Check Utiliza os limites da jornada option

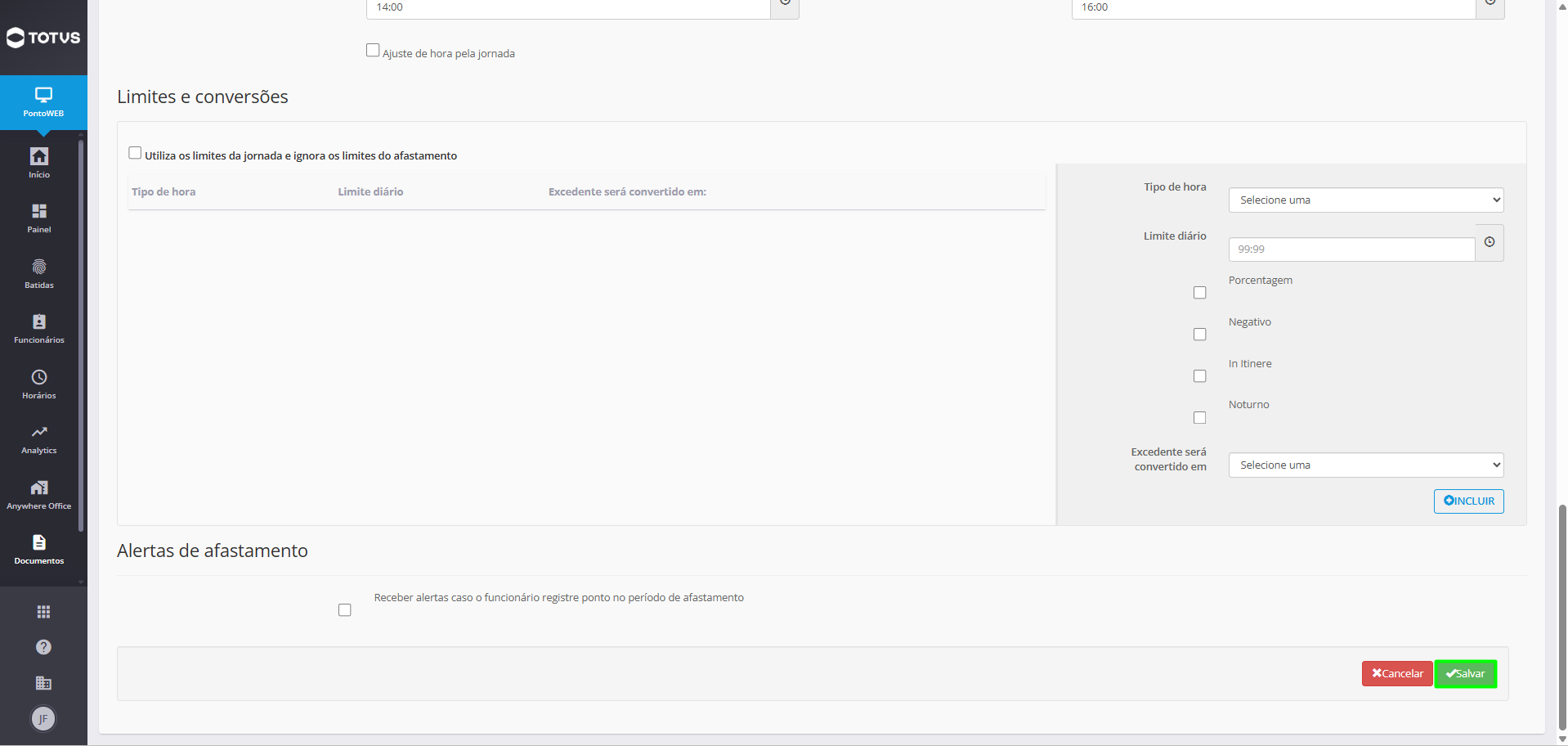(135, 153)
